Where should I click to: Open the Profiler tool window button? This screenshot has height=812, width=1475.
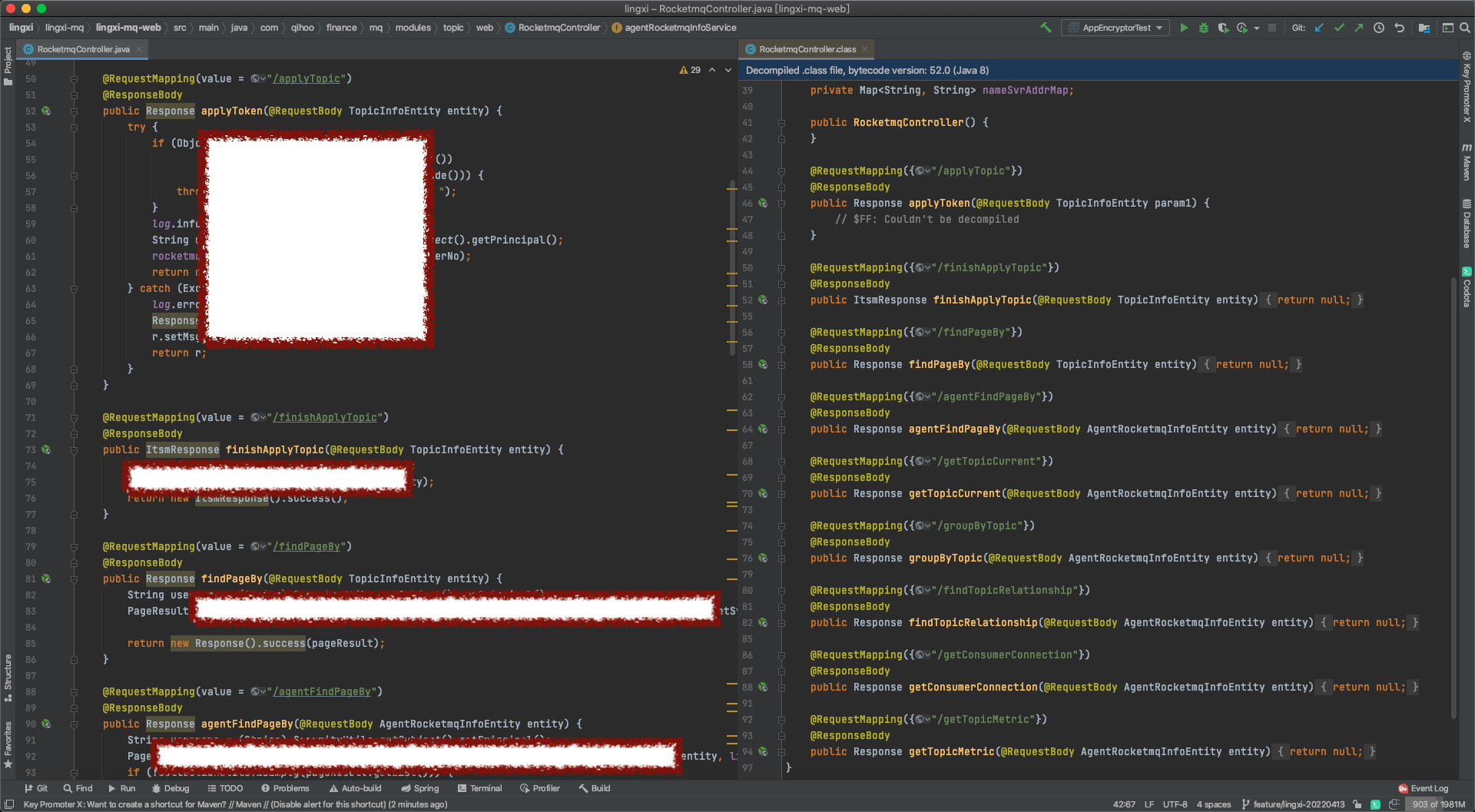click(x=540, y=788)
